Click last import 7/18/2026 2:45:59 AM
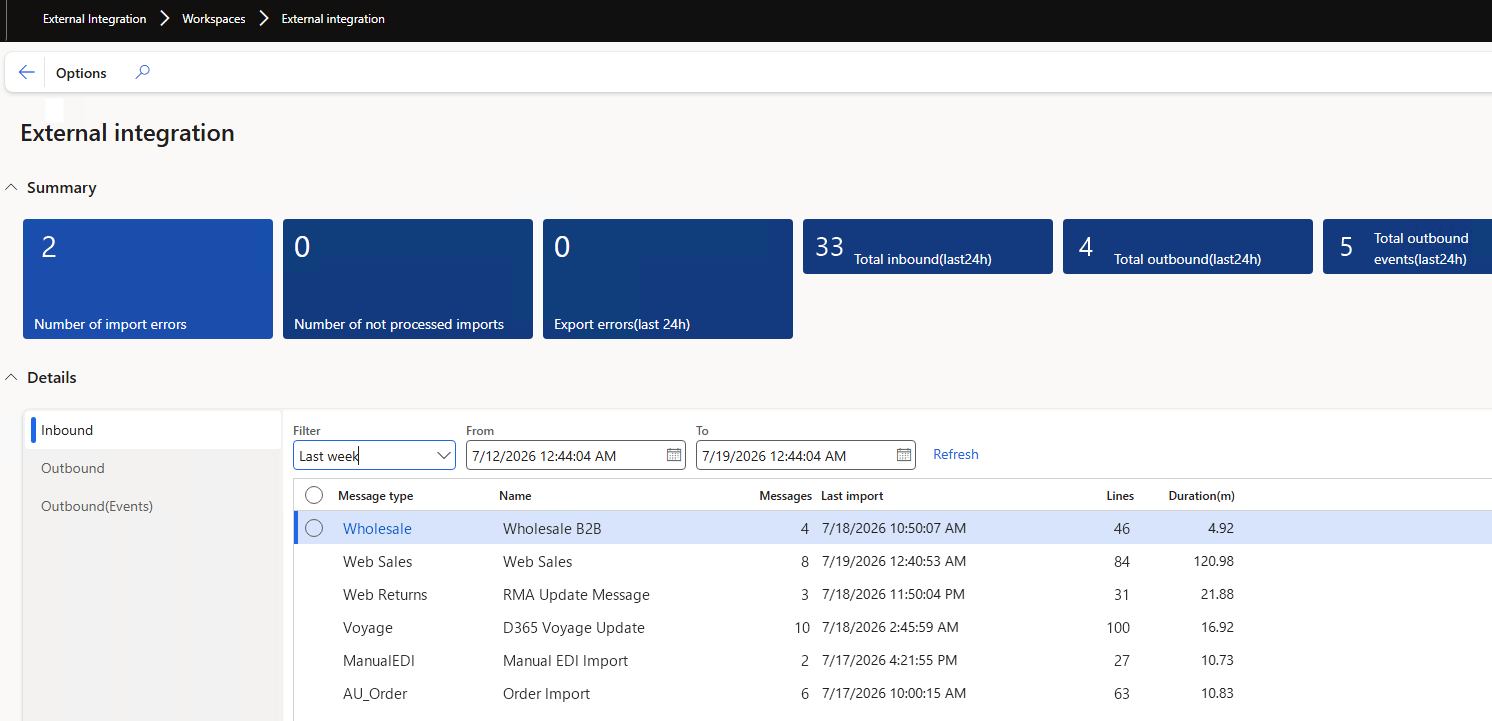Screen dimensions: 1492x721 click(890, 627)
